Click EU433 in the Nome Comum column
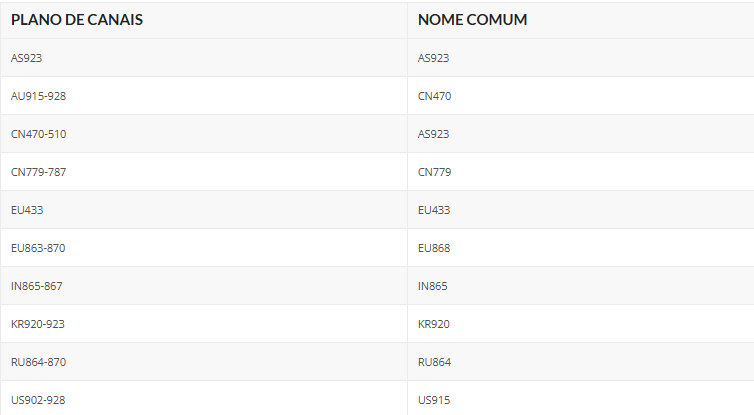754x415 pixels. click(x=433, y=210)
